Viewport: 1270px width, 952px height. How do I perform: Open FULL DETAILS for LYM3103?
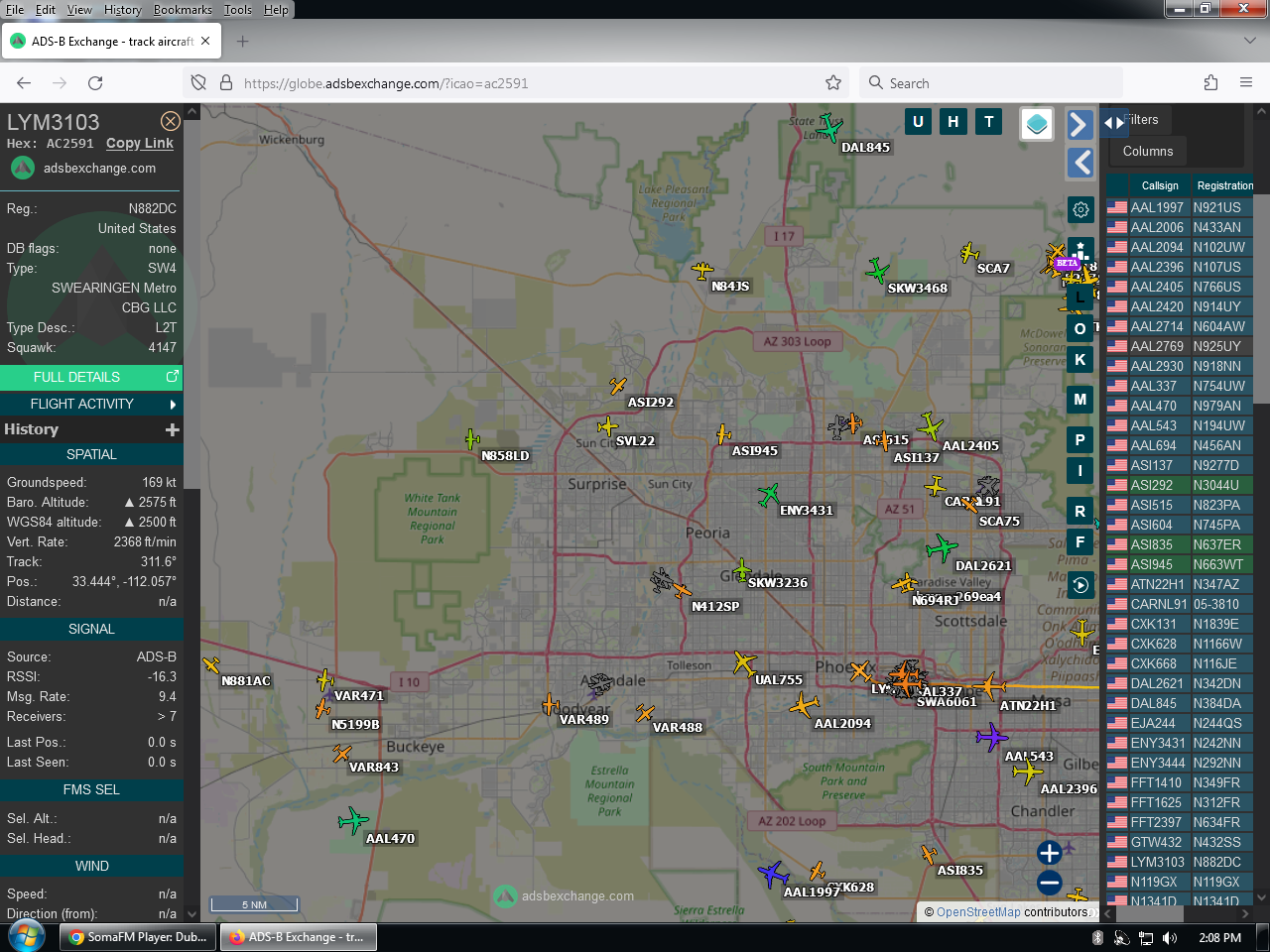point(91,377)
